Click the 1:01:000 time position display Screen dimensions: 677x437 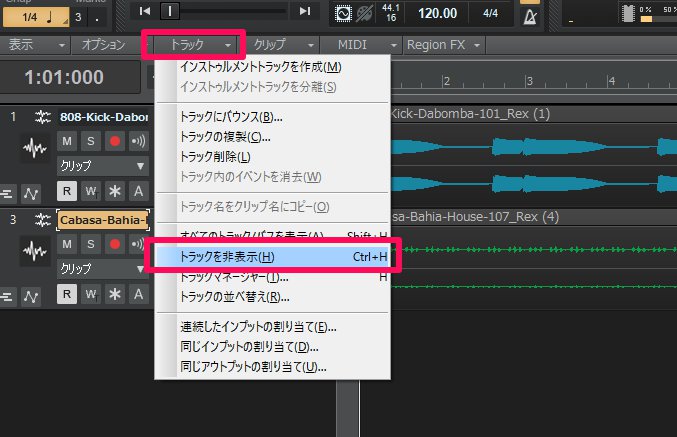[x=65, y=77]
